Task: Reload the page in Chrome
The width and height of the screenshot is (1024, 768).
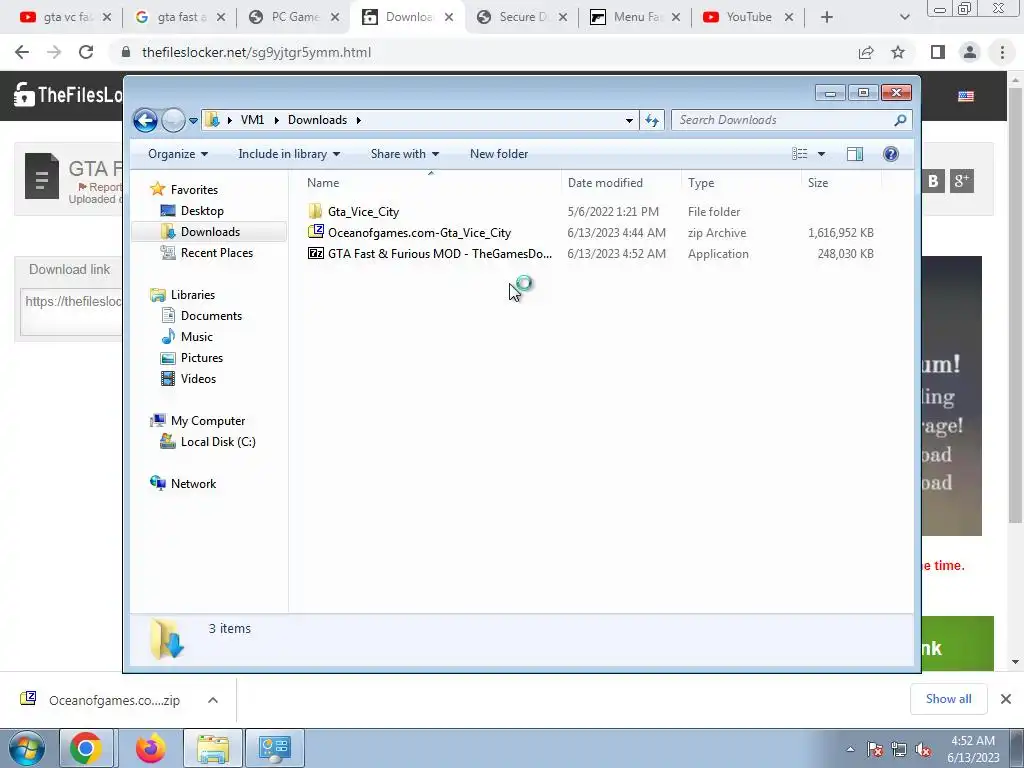Action: tap(86, 52)
